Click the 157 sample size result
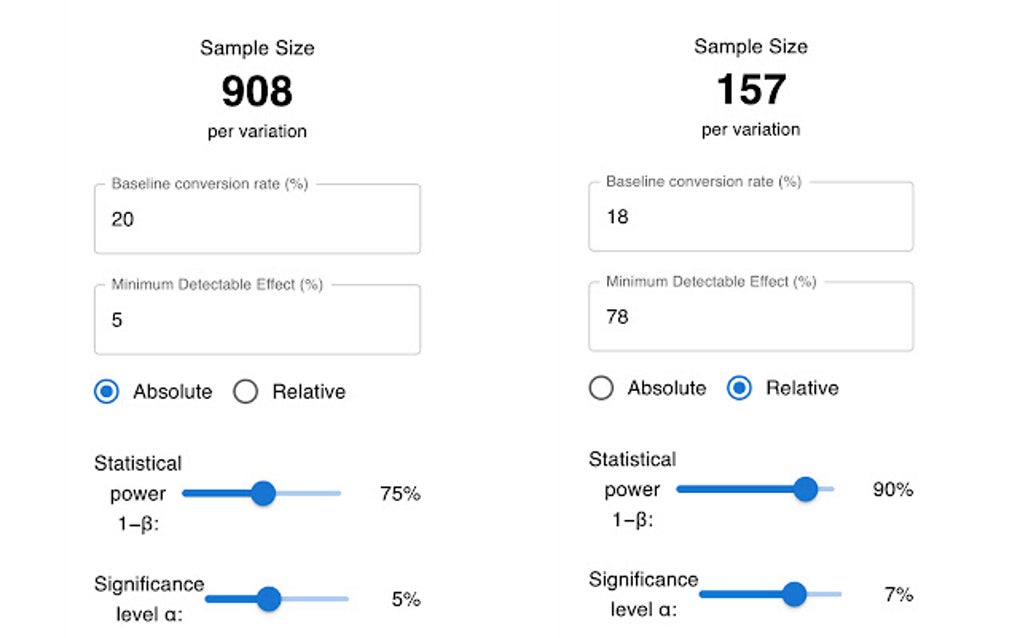 (751, 90)
